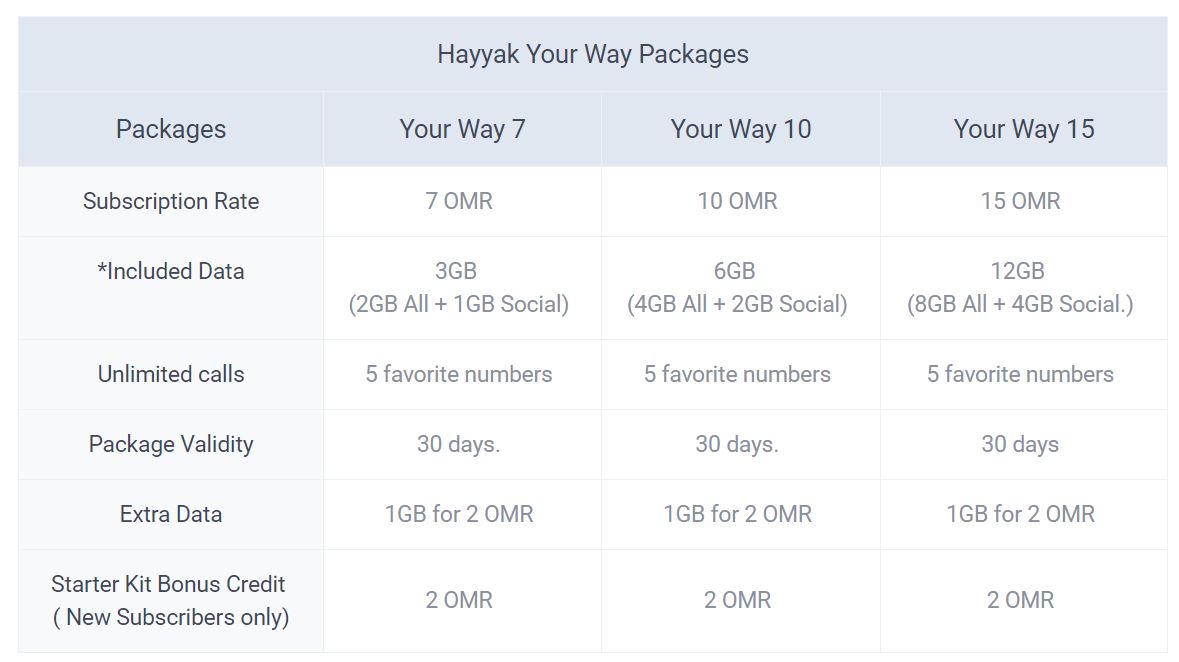The image size is (1179, 662).
Task: Select the 6GB included data cell
Action: 738,288
